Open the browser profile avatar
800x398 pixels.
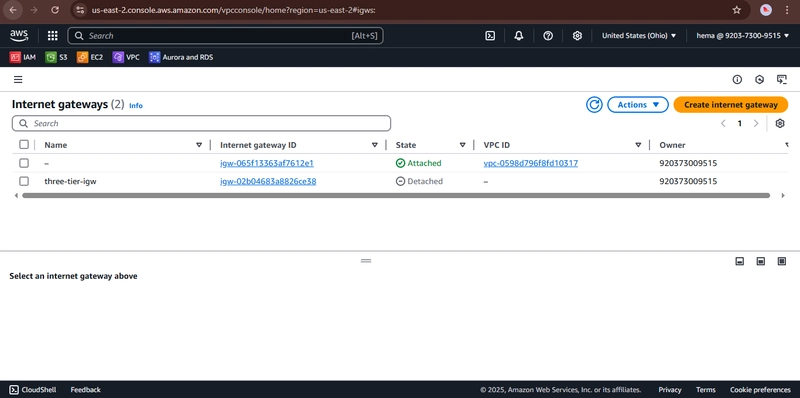pyautogui.click(x=766, y=10)
